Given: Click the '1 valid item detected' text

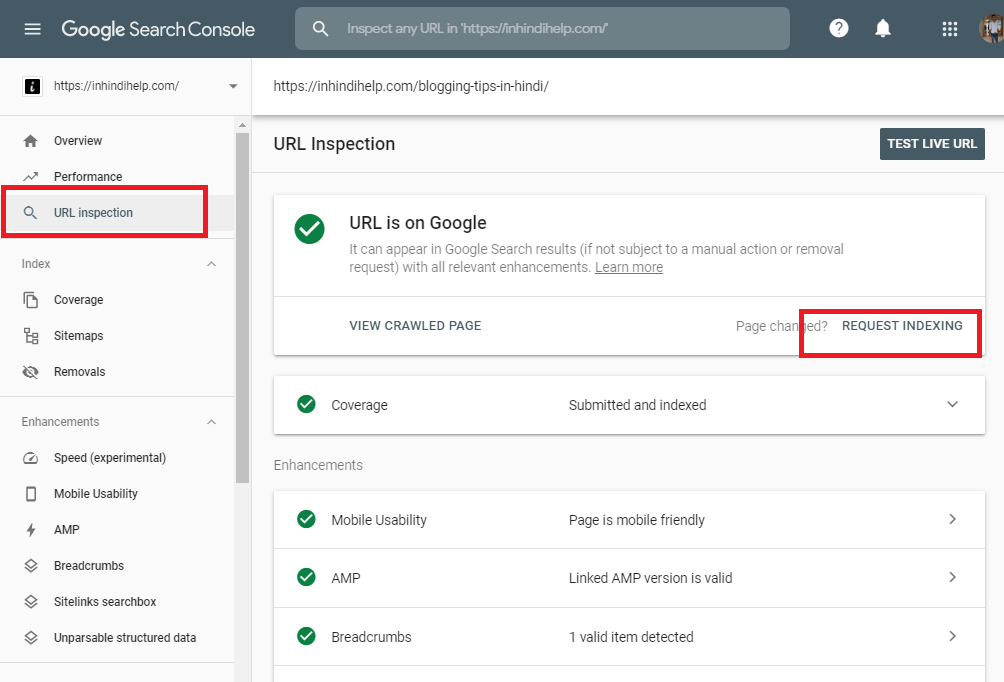Looking at the screenshot, I should click(631, 637).
